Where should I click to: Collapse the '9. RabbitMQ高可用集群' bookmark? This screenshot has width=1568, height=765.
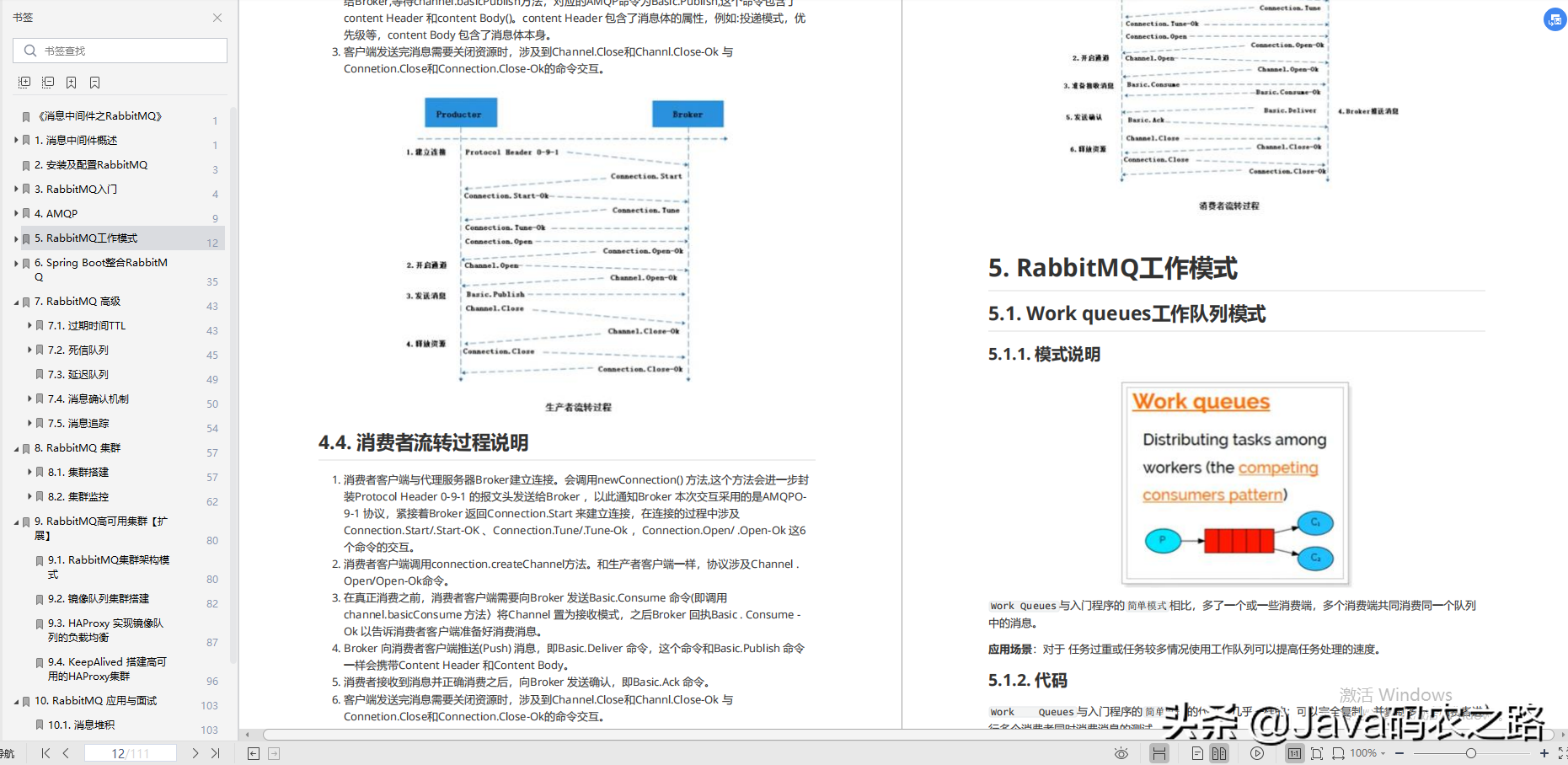(x=16, y=522)
